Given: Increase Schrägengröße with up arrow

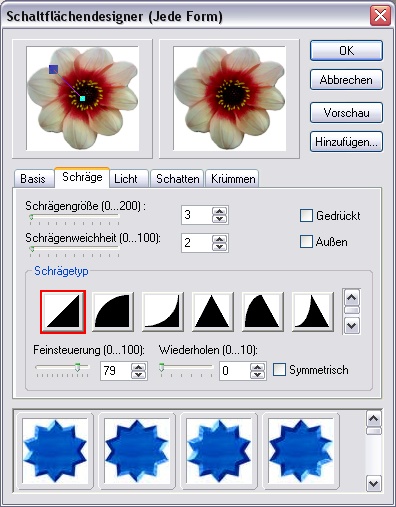Looking at the screenshot, I should point(219,211).
